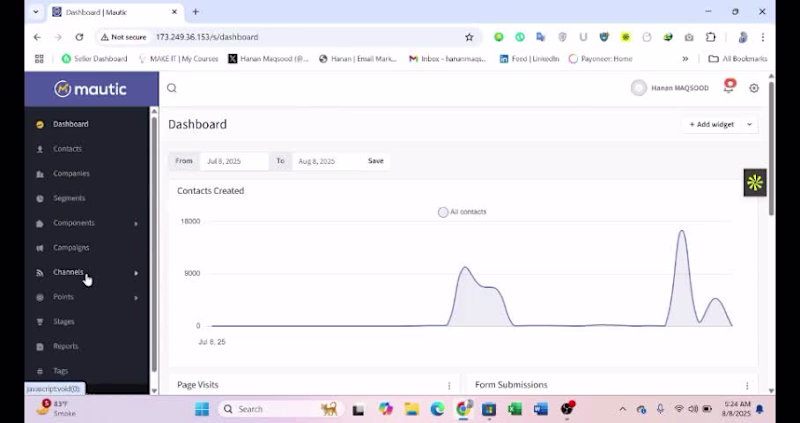
Task: Click the green asterisk floating widget icon
Action: pyautogui.click(x=755, y=182)
